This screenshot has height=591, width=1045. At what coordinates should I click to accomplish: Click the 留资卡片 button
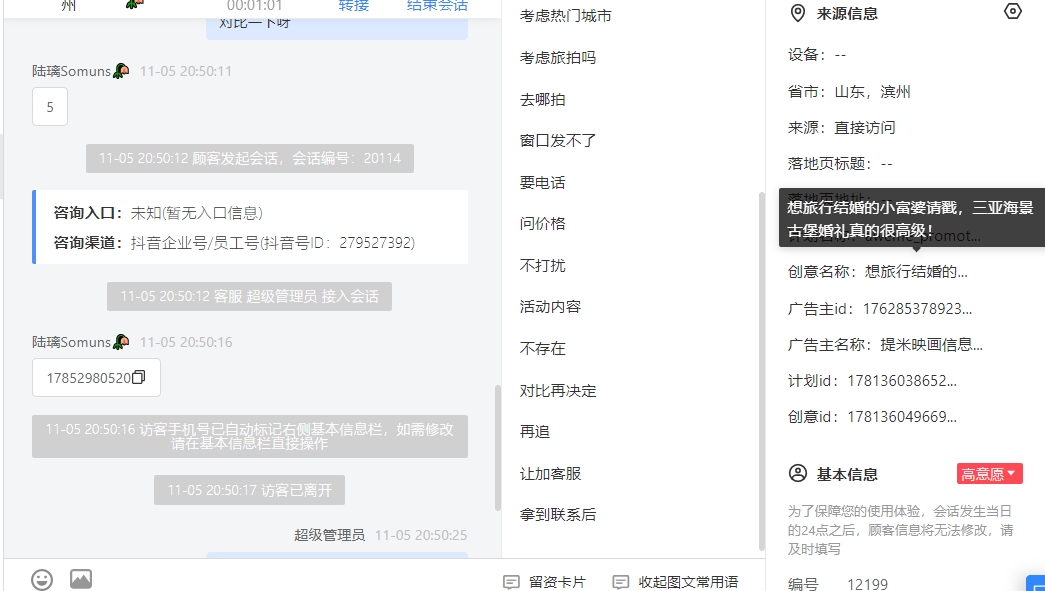coord(544,582)
